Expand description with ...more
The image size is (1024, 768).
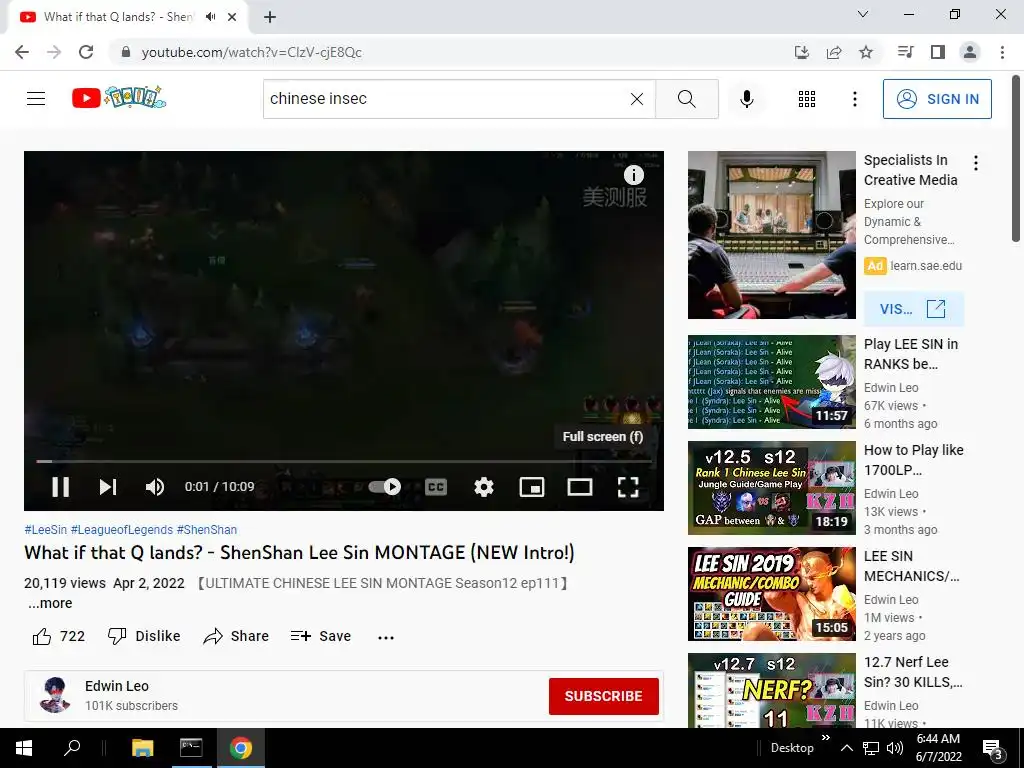coord(50,603)
